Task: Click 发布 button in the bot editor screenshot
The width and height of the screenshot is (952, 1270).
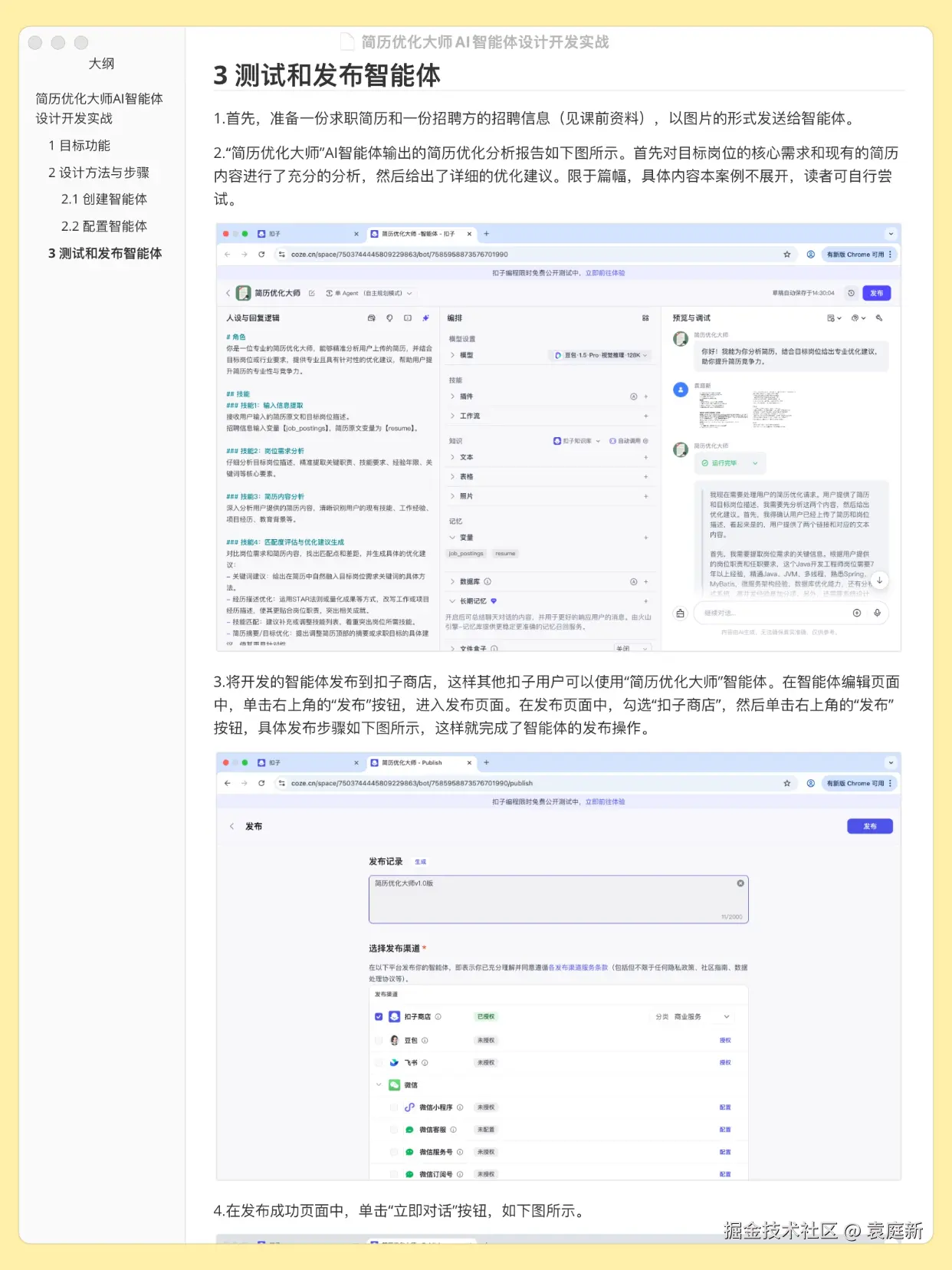Action: point(876,293)
